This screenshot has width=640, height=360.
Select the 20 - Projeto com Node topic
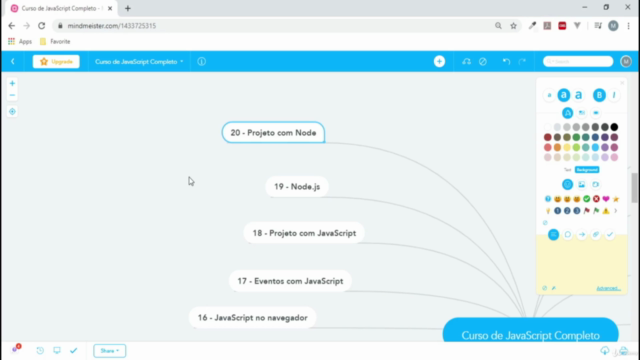tap(273, 133)
